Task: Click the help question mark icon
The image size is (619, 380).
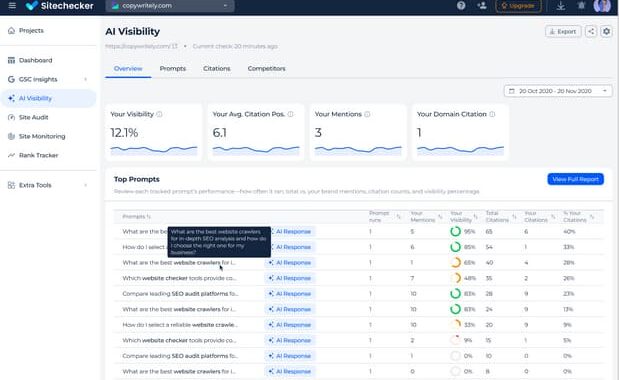Action: click(461, 6)
